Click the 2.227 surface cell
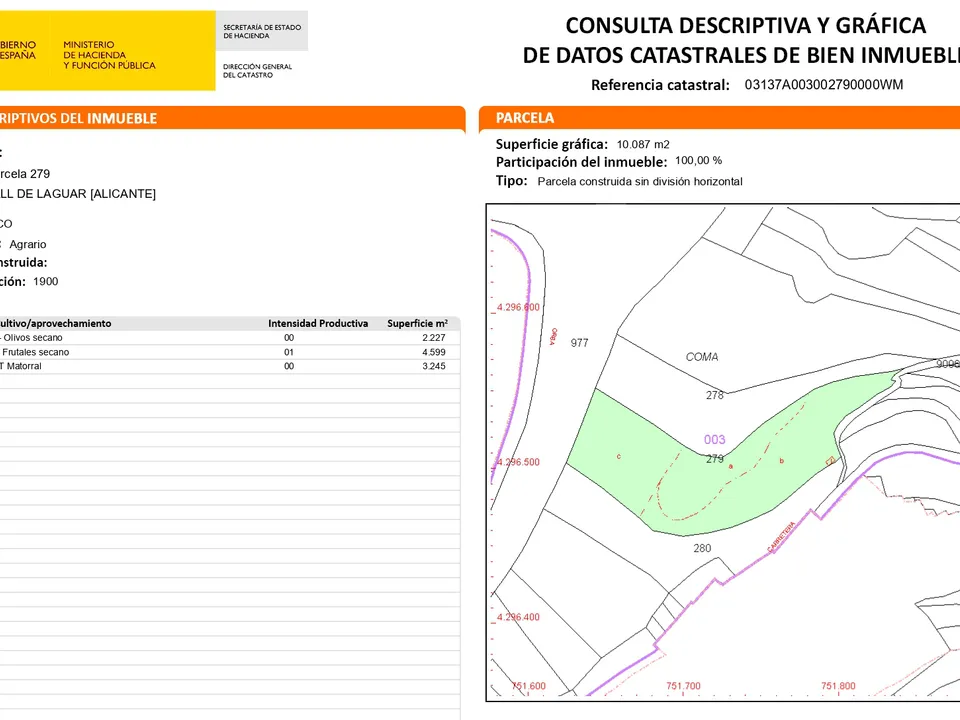Viewport: 960px width, 720px height. pos(433,338)
